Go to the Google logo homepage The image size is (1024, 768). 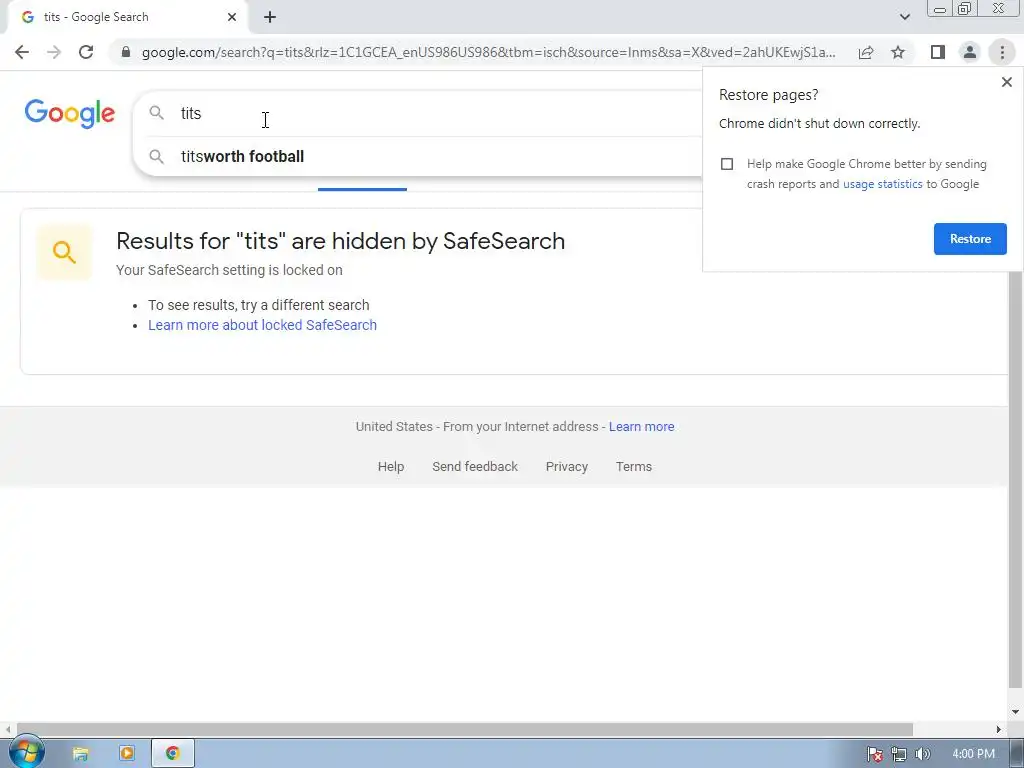click(70, 114)
